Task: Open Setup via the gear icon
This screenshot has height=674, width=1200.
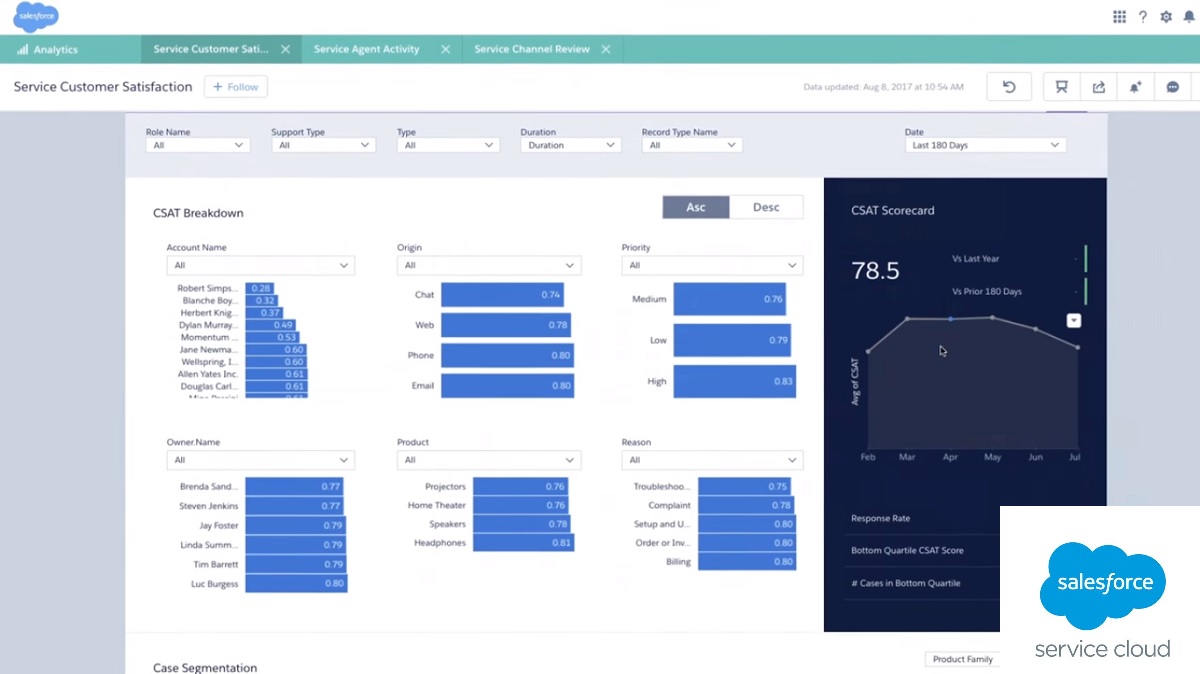Action: coord(1166,17)
